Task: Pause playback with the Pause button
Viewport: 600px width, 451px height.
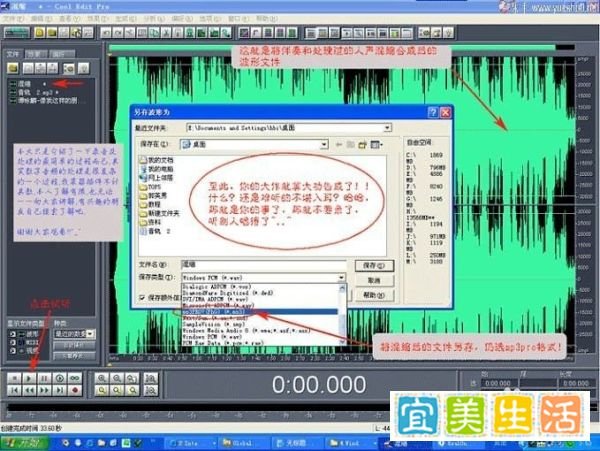Action: (x=44, y=378)
